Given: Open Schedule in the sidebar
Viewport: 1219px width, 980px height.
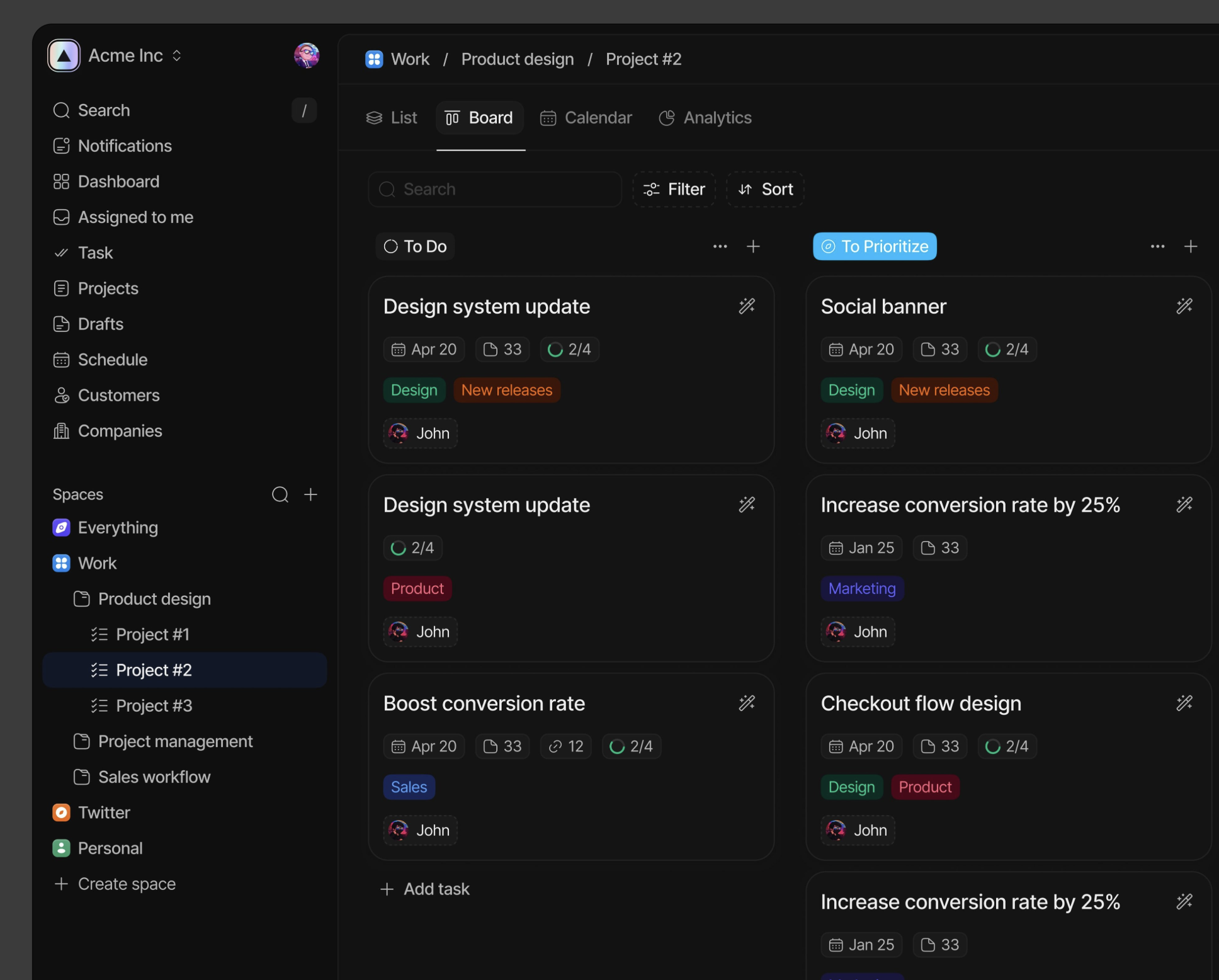Looking at the screenshot, I should coord(100,360).
